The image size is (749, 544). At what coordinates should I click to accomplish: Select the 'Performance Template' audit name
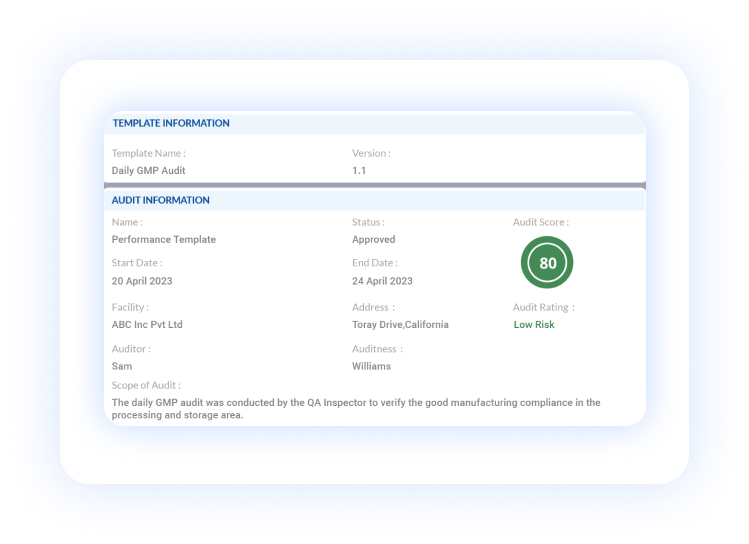tap(164, 239)
